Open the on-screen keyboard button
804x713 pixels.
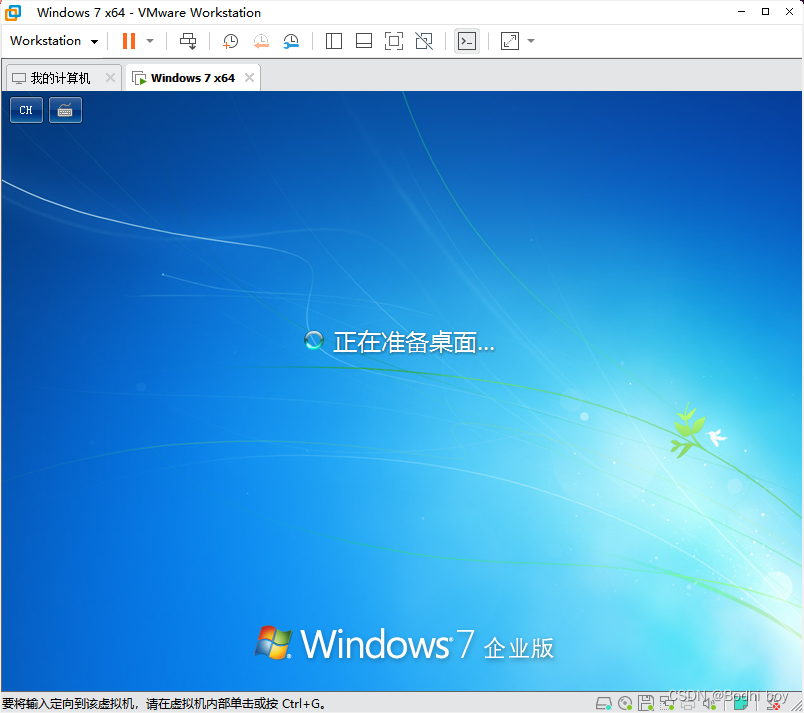click(65, 110)
